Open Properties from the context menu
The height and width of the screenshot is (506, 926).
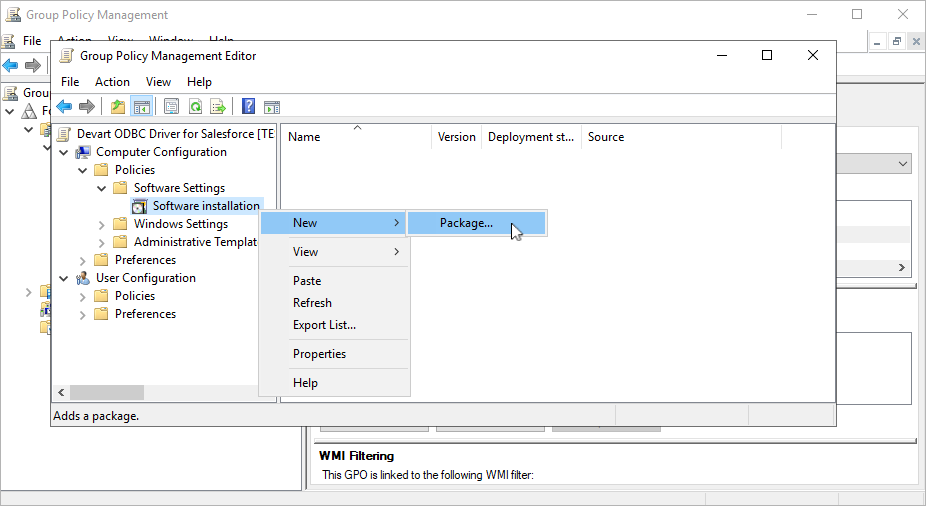(334, 354)
